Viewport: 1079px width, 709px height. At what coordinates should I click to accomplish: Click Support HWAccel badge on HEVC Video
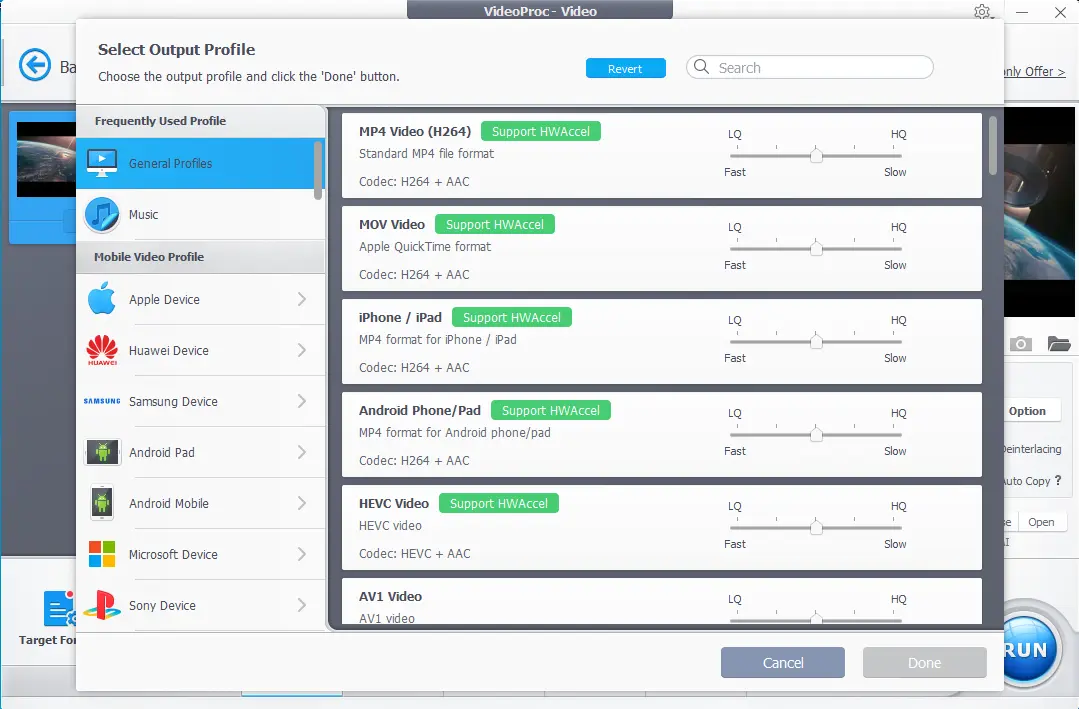coord(499,503)
